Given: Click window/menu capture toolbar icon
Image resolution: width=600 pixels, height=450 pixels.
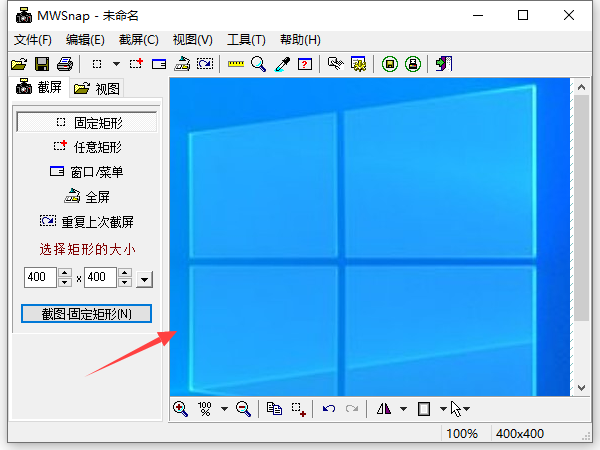Looking at the screenshot, I should [x=159, y=64].
